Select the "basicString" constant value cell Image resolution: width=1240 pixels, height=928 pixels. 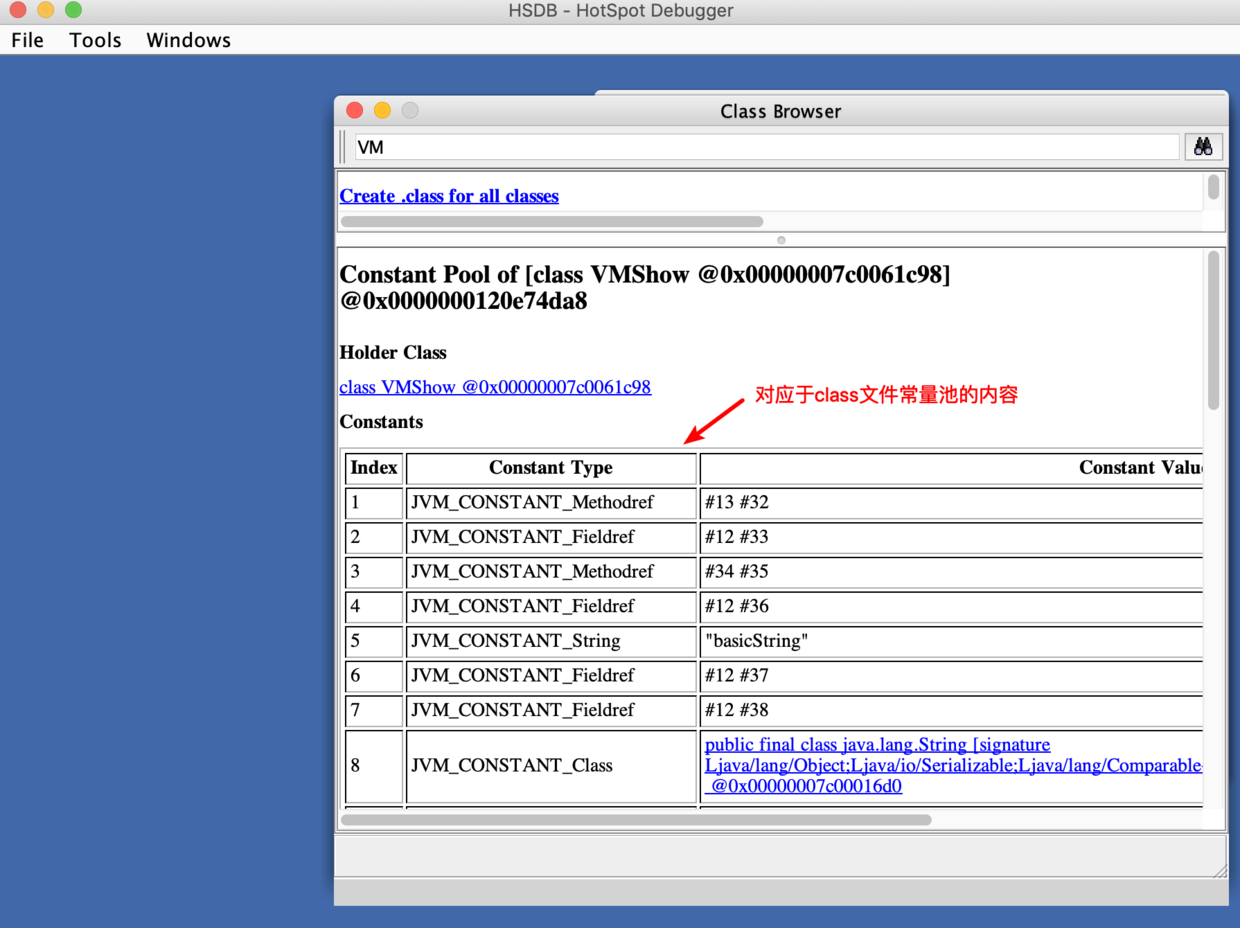point(950,641)
